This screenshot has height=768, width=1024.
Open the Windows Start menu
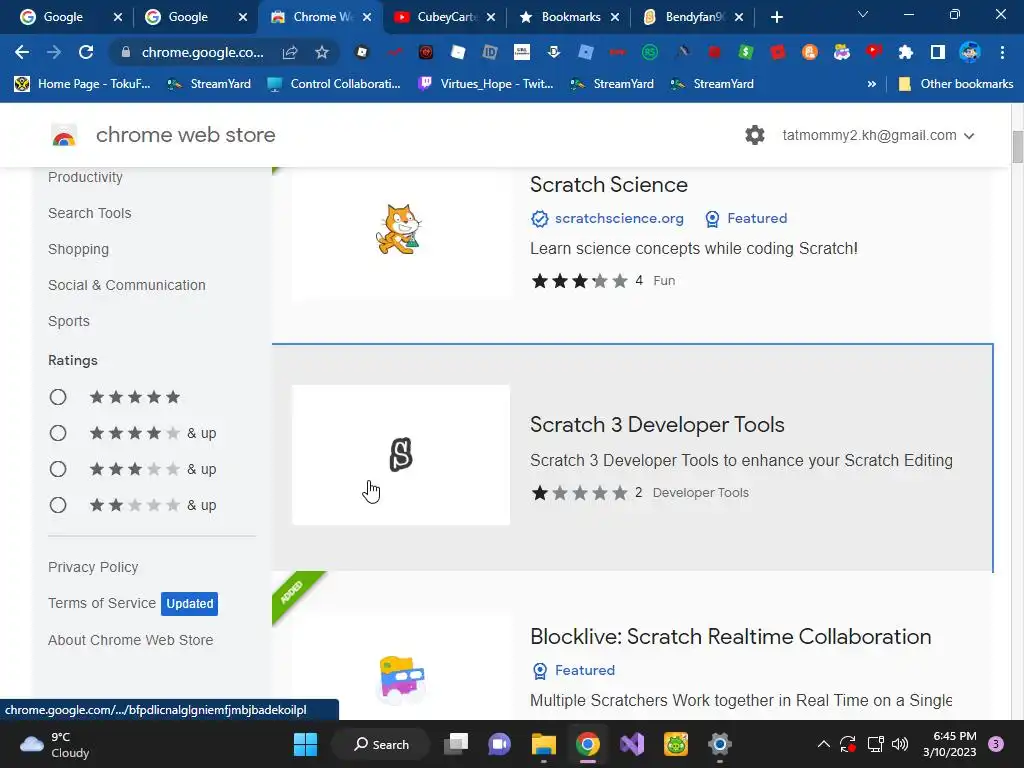305,744
